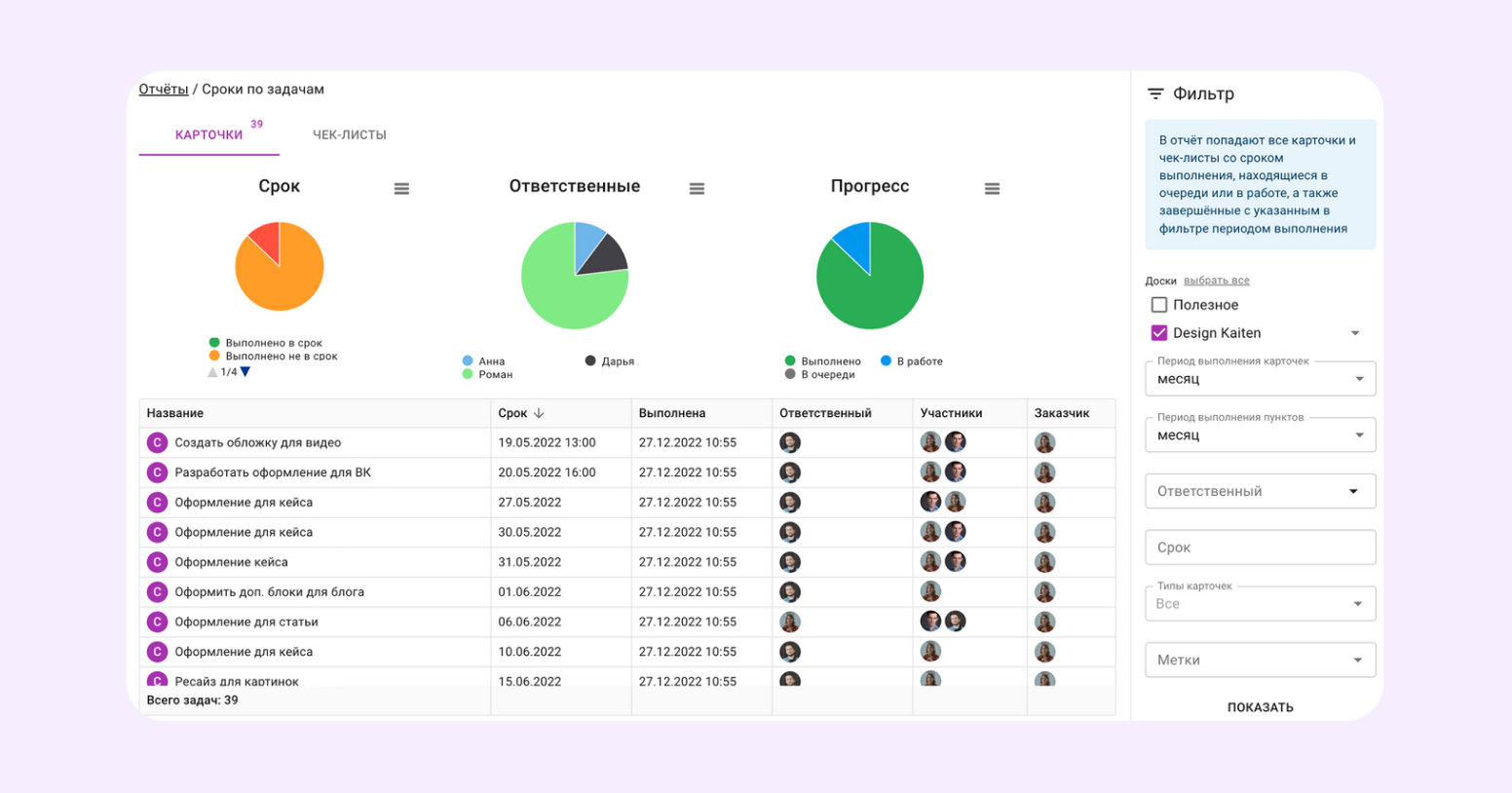This screenshot has height=793, width=1512.
Task: Click into the Срок filter input field
Action: tap(1260, 548)
